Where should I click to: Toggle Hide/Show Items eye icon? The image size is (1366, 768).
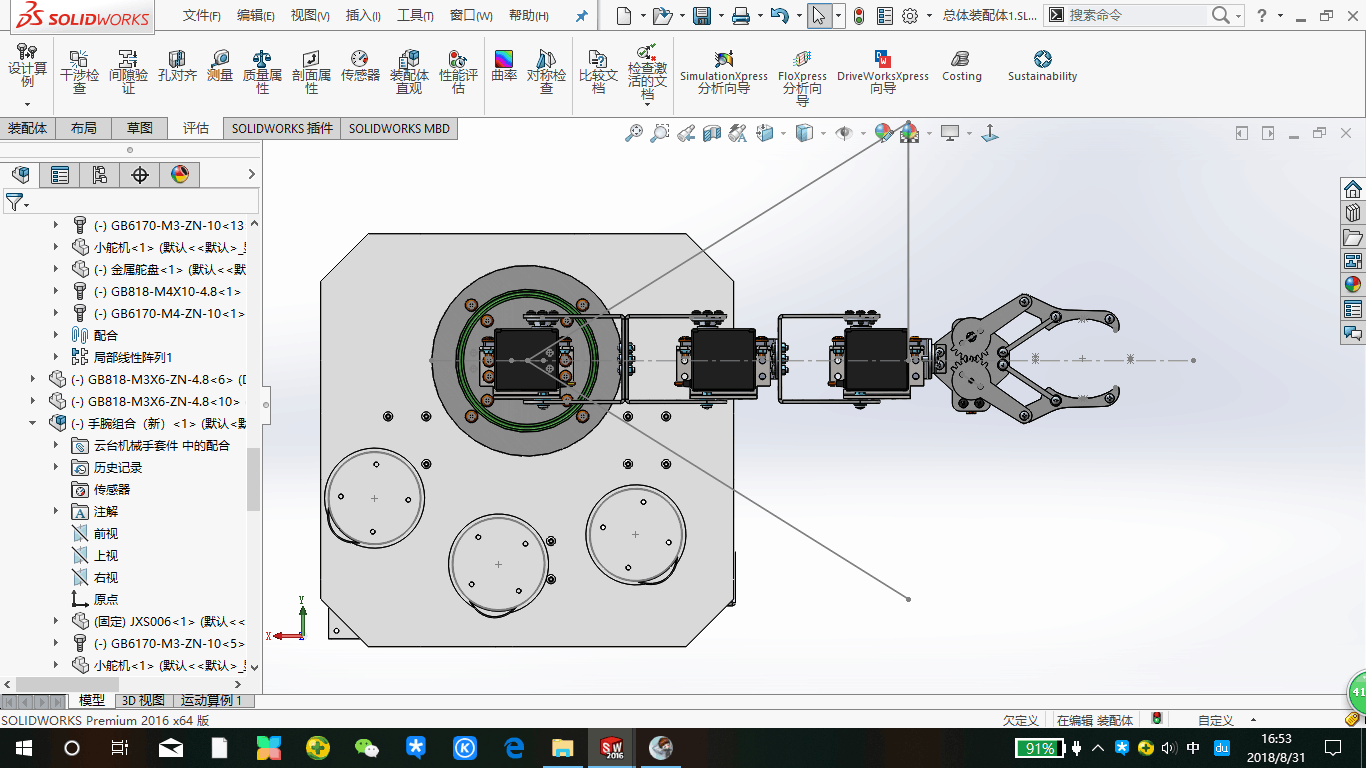tap(844, 132)
